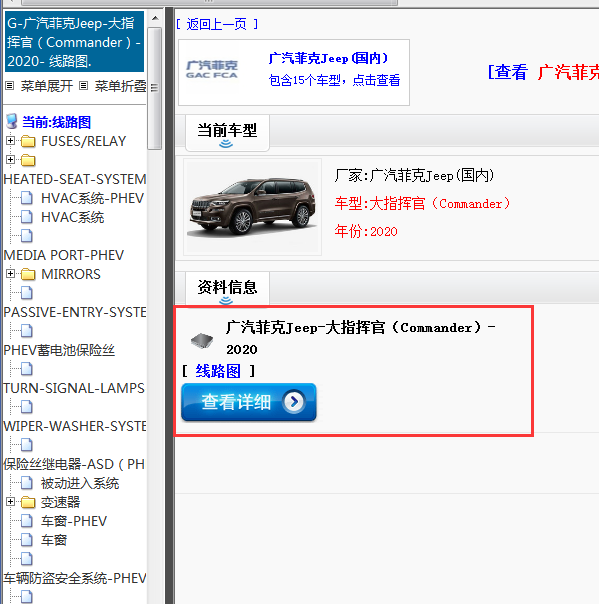Screen dimensions: 599x604
Task: Click the sidebar vertical scrollbar thumb
Action: [155, 89]
